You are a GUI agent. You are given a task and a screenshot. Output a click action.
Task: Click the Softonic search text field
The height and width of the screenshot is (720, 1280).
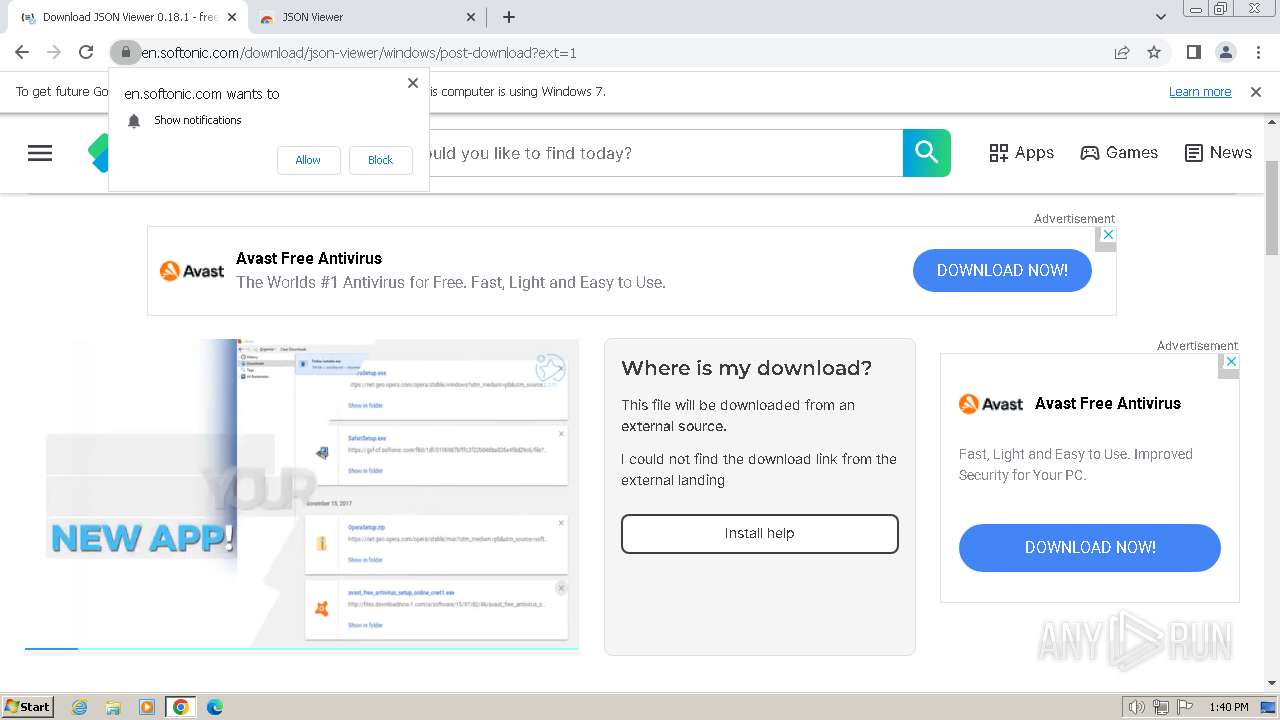tap(666, 153)
